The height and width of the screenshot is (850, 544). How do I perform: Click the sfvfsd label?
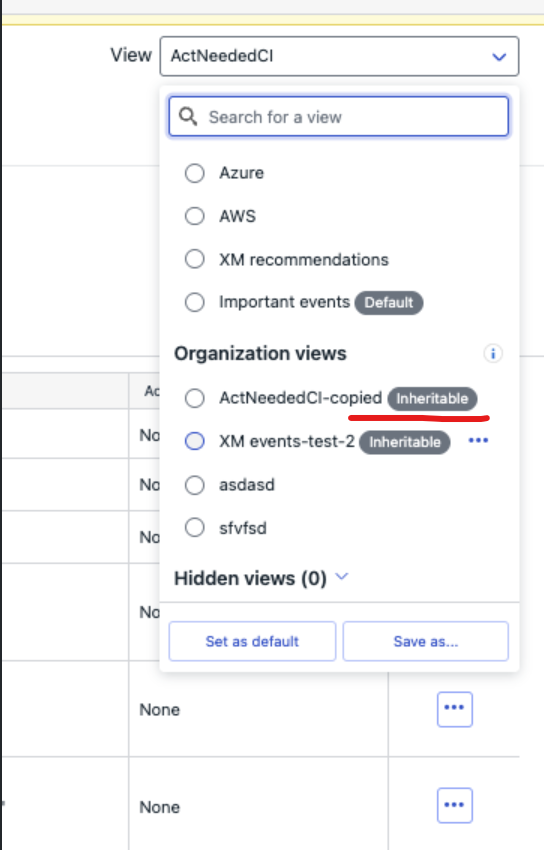(x=243, y=528)
